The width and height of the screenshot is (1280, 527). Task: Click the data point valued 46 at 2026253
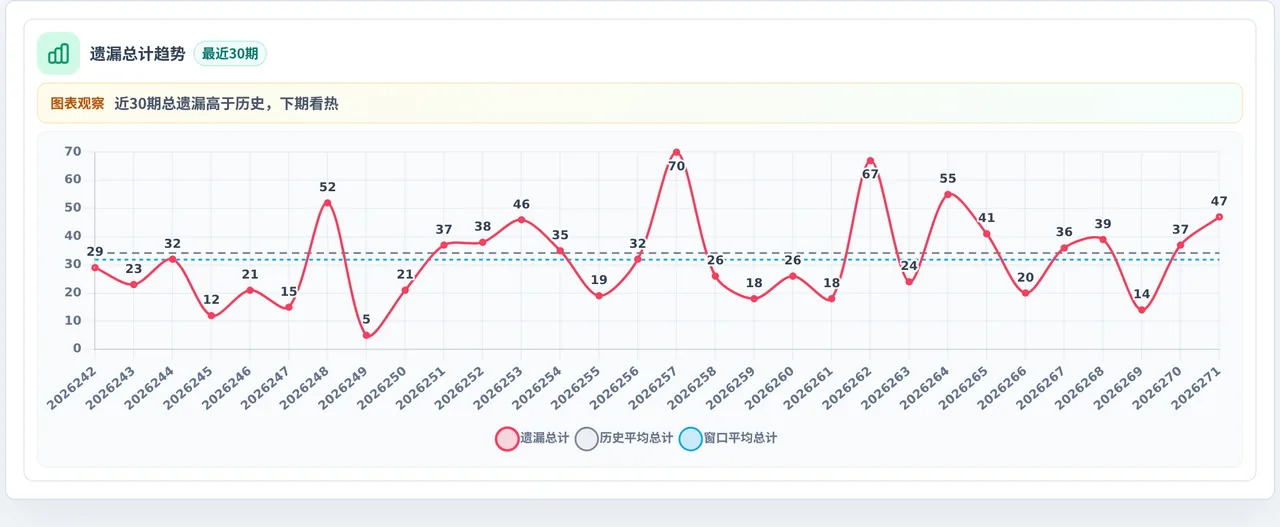(x=521, y=219)
